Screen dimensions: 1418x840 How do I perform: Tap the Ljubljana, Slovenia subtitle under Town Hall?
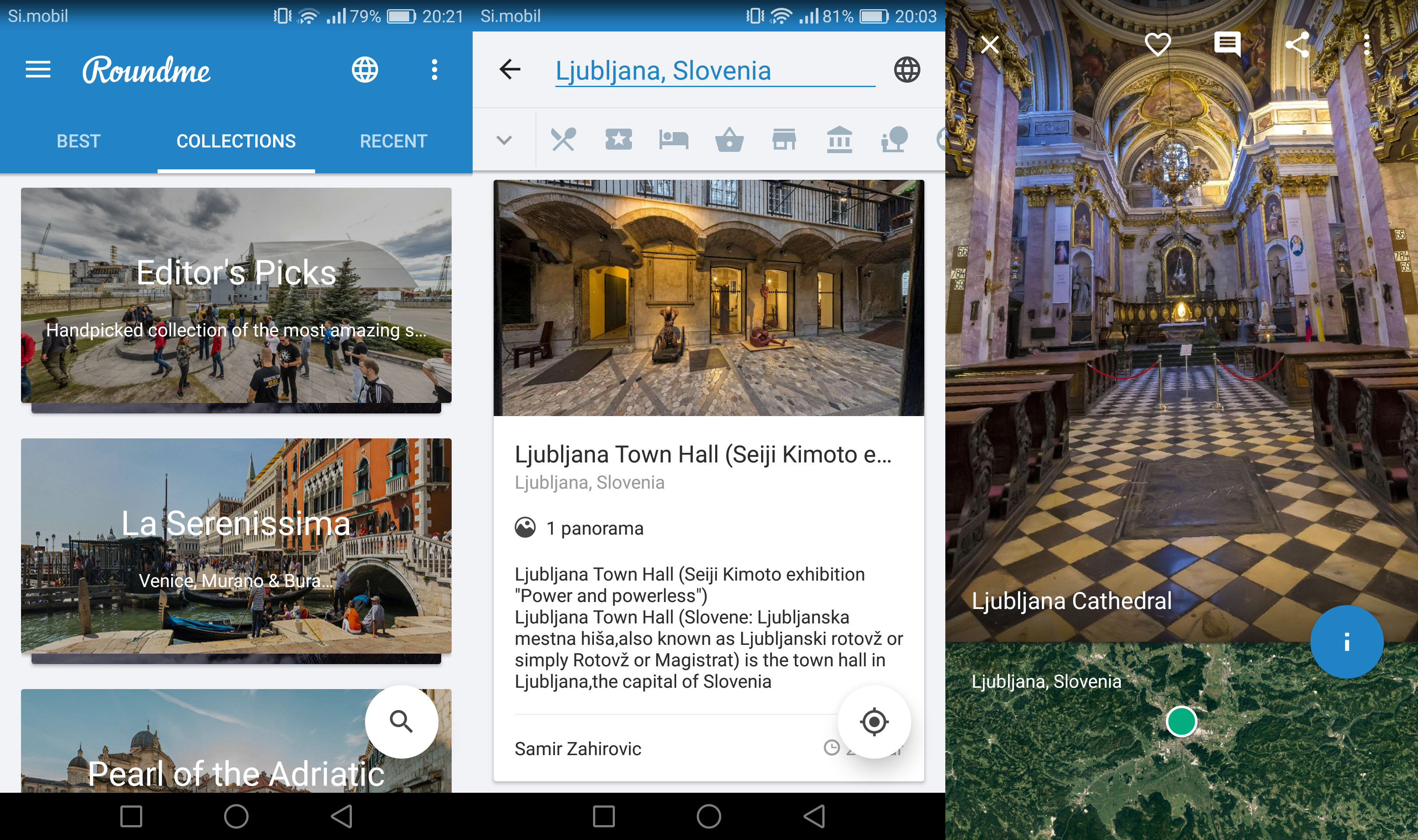click(589, 482)
